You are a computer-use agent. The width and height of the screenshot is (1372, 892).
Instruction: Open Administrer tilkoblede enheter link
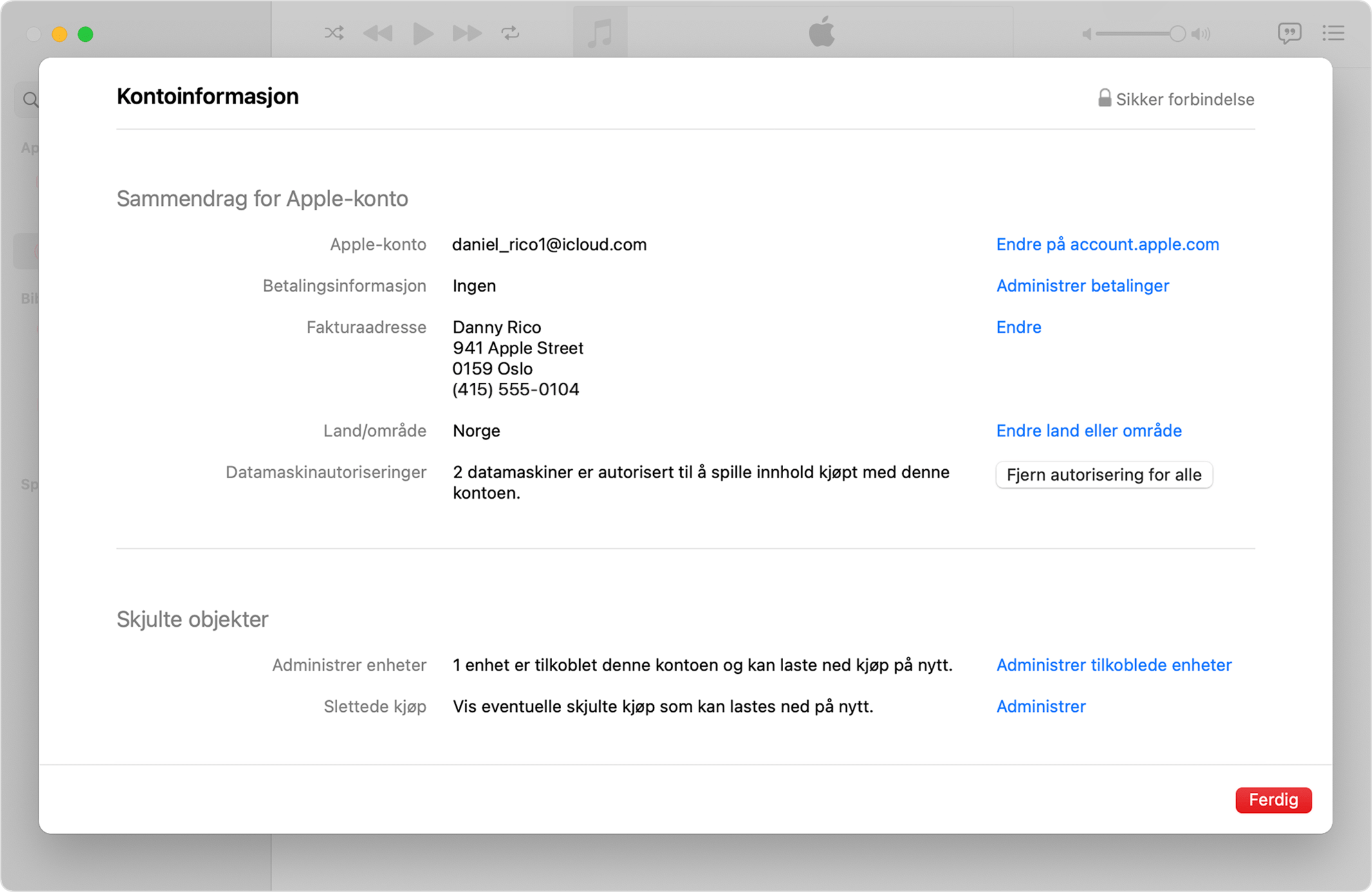pyautogui.click(x=1114, y=665)
